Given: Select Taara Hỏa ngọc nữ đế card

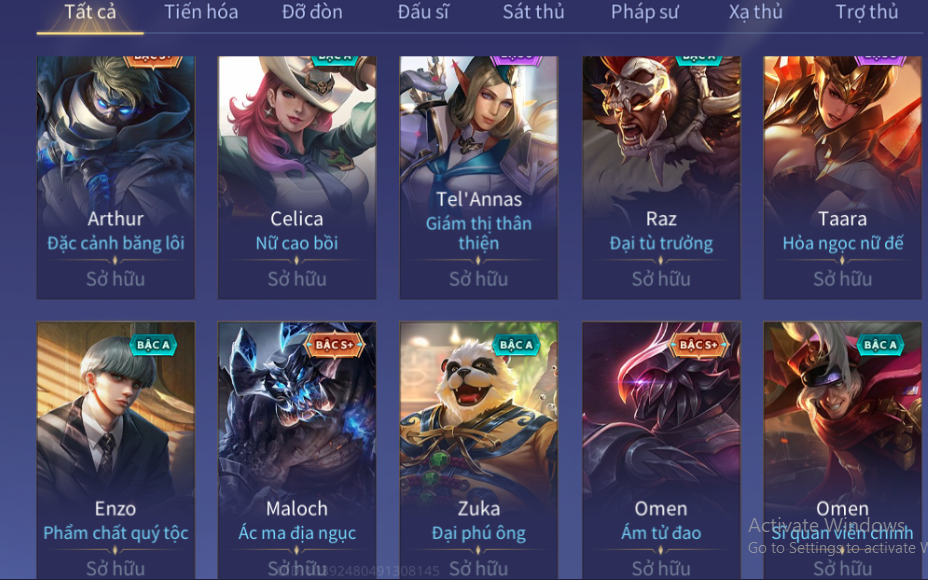Looking at the screenshot, I should coord(843,178).
